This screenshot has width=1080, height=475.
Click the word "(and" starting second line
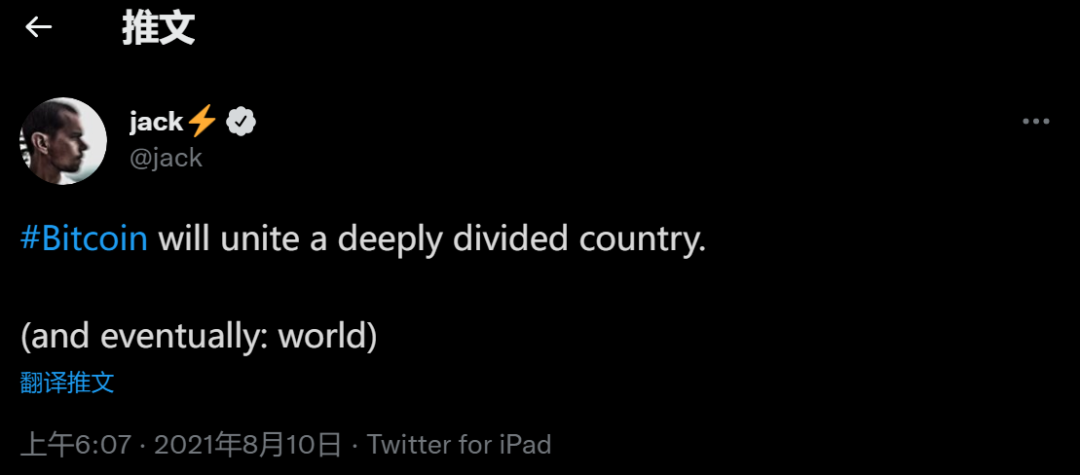click(55, 337)
